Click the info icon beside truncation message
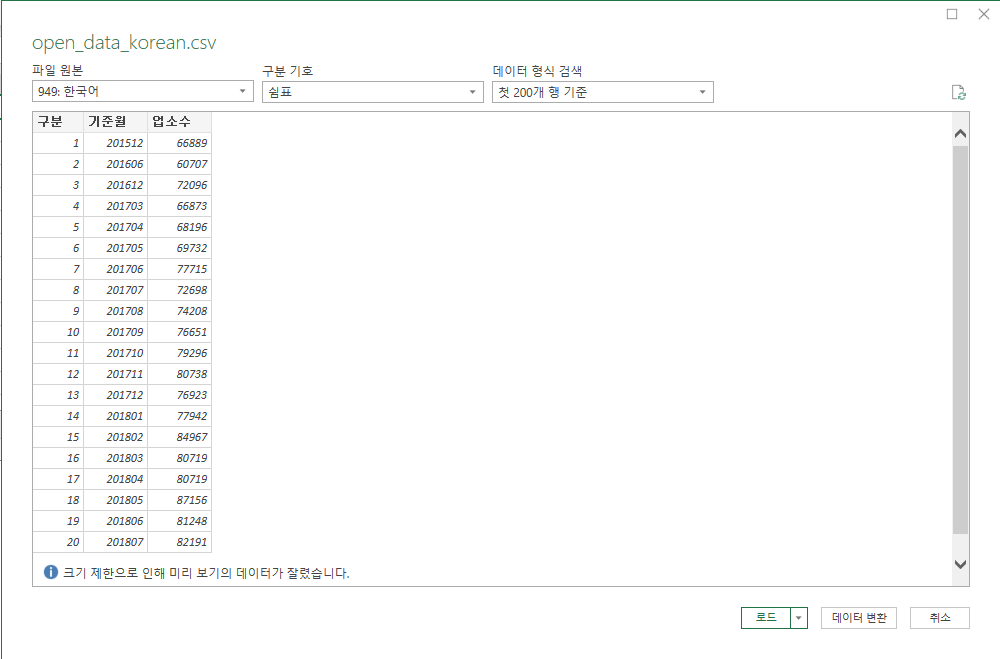1000x659 pixels. click(x=50, y=572)
